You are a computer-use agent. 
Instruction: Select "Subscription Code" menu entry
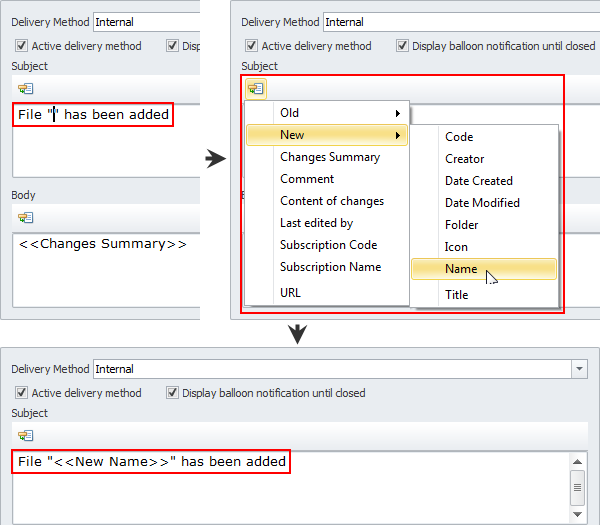click(x=330, y=245)
